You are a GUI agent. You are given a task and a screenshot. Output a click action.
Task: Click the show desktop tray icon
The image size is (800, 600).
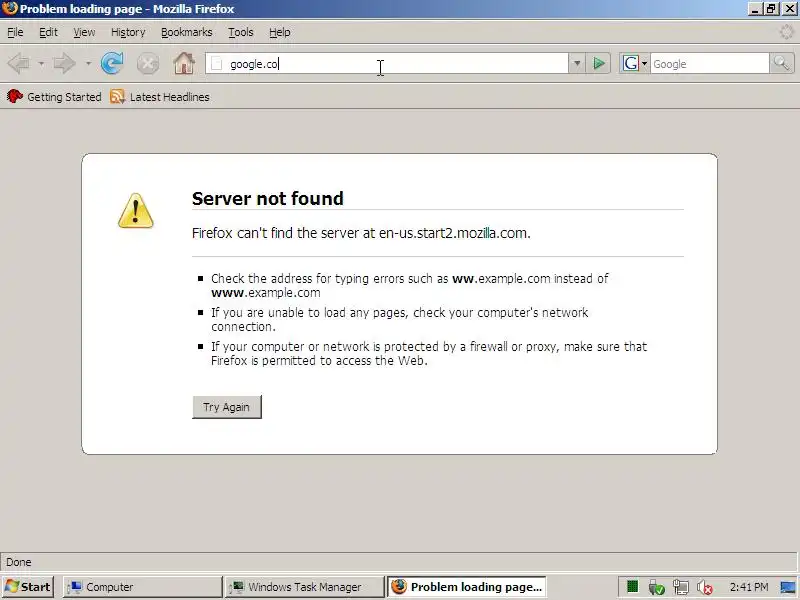[x=788, y=587]
